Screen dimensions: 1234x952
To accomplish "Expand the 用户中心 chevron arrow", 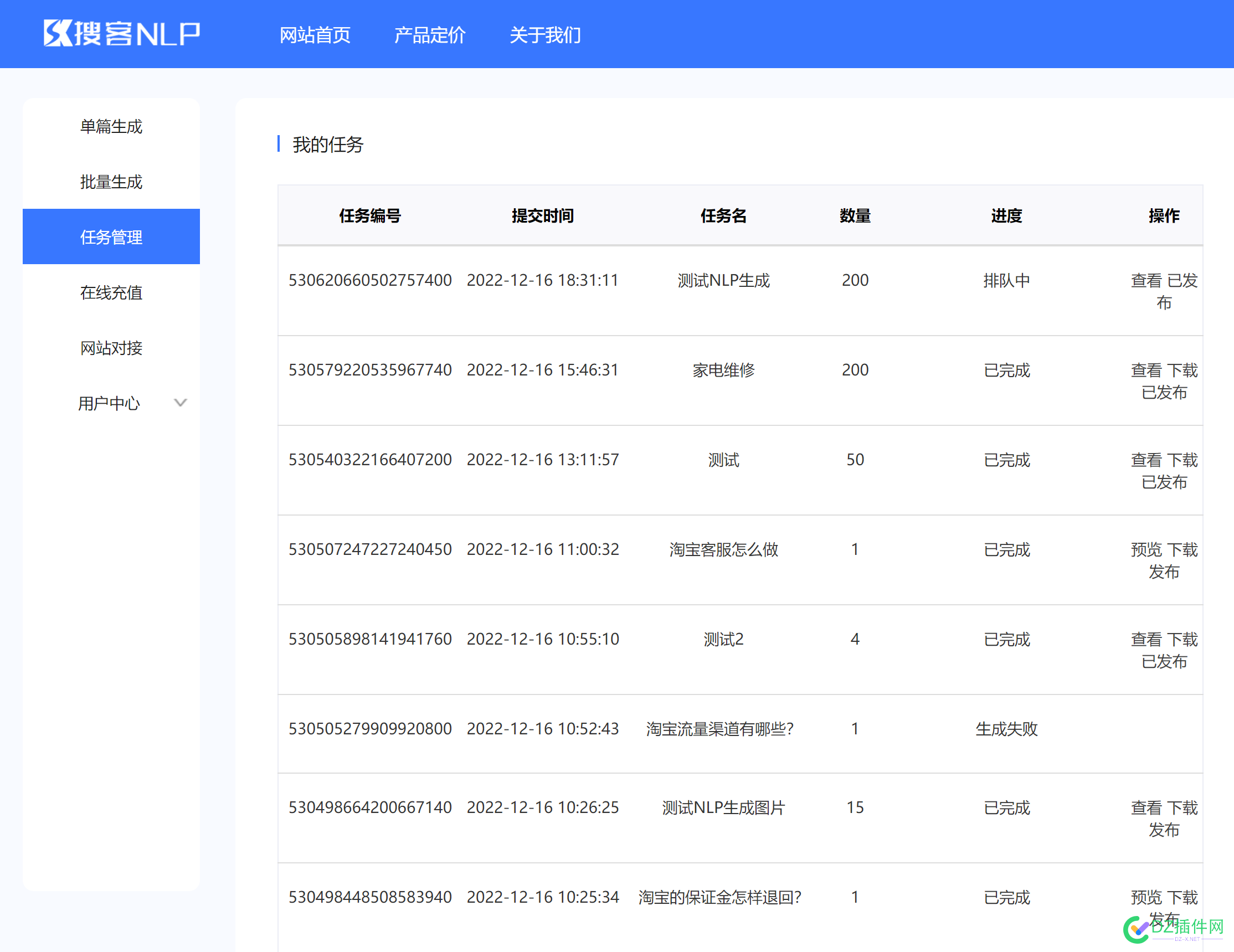I will (180, 403).
